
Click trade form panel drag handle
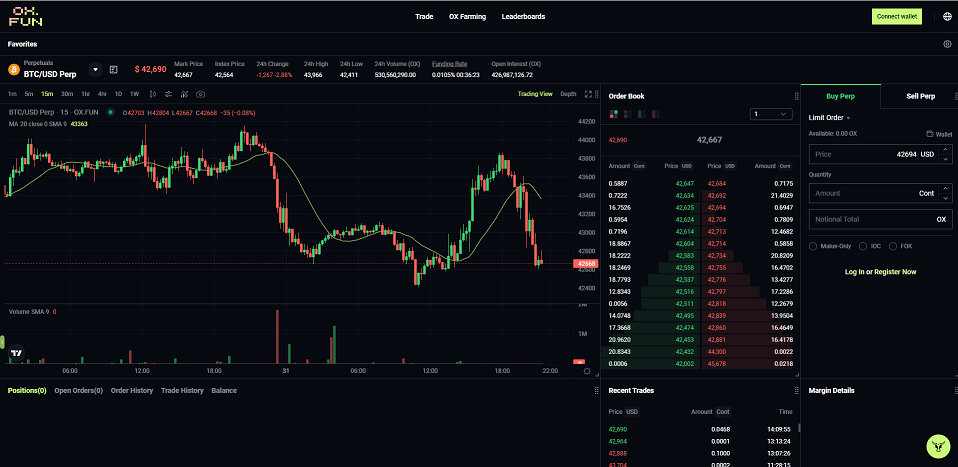point(956,96)
